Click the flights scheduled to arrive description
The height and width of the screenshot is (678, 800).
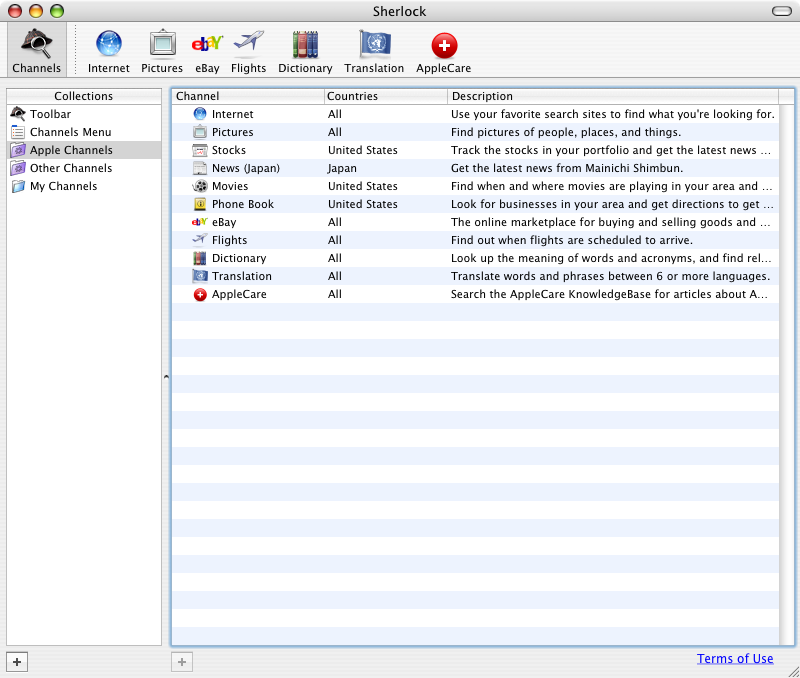(571, 240)
